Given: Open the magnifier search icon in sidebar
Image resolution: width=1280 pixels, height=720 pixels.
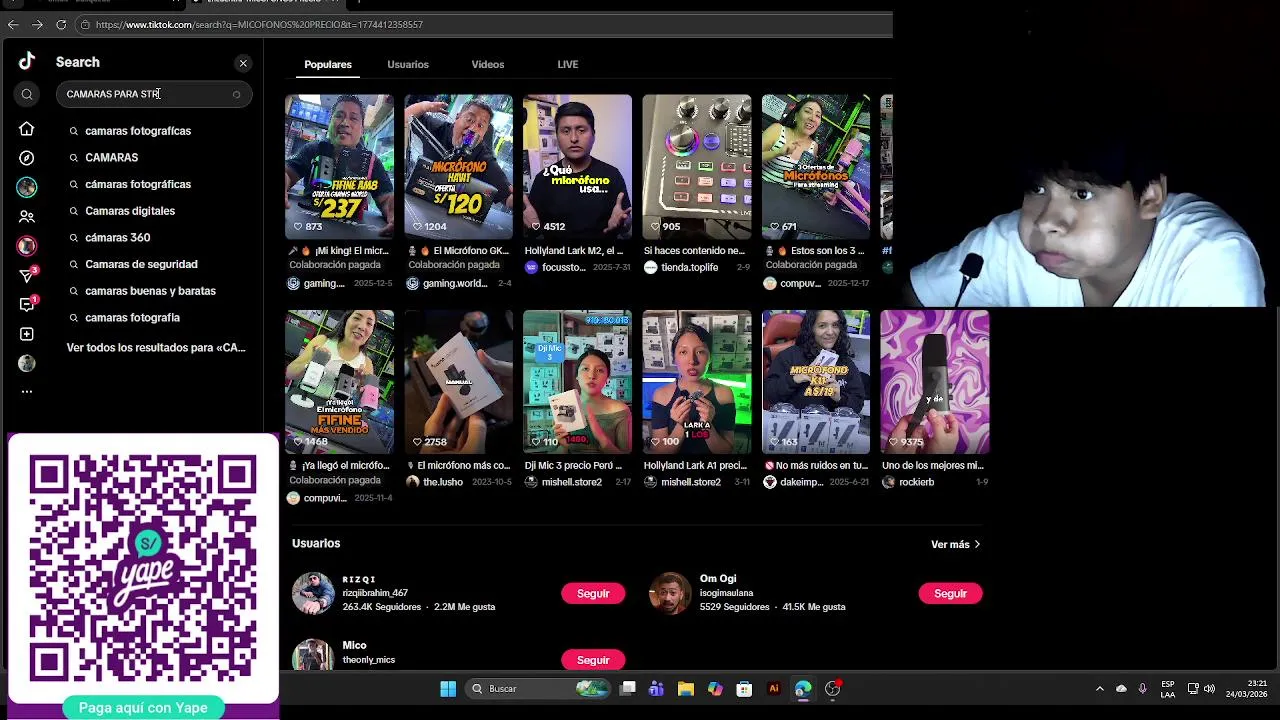Looking at the screenshot, I should pos(27,94).
